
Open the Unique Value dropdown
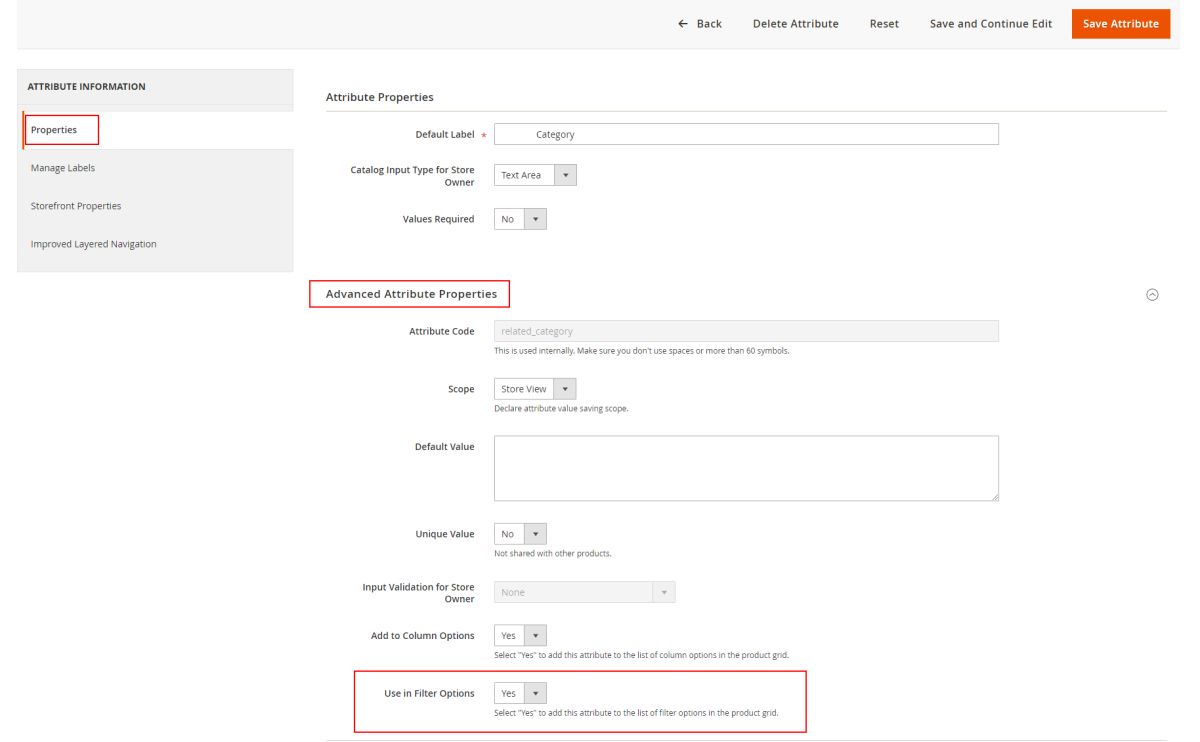520,534
